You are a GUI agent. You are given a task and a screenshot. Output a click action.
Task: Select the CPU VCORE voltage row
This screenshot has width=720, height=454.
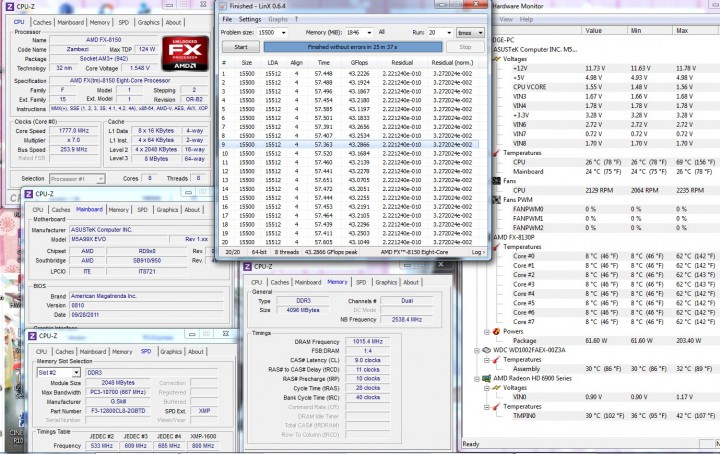click(614, 87)
